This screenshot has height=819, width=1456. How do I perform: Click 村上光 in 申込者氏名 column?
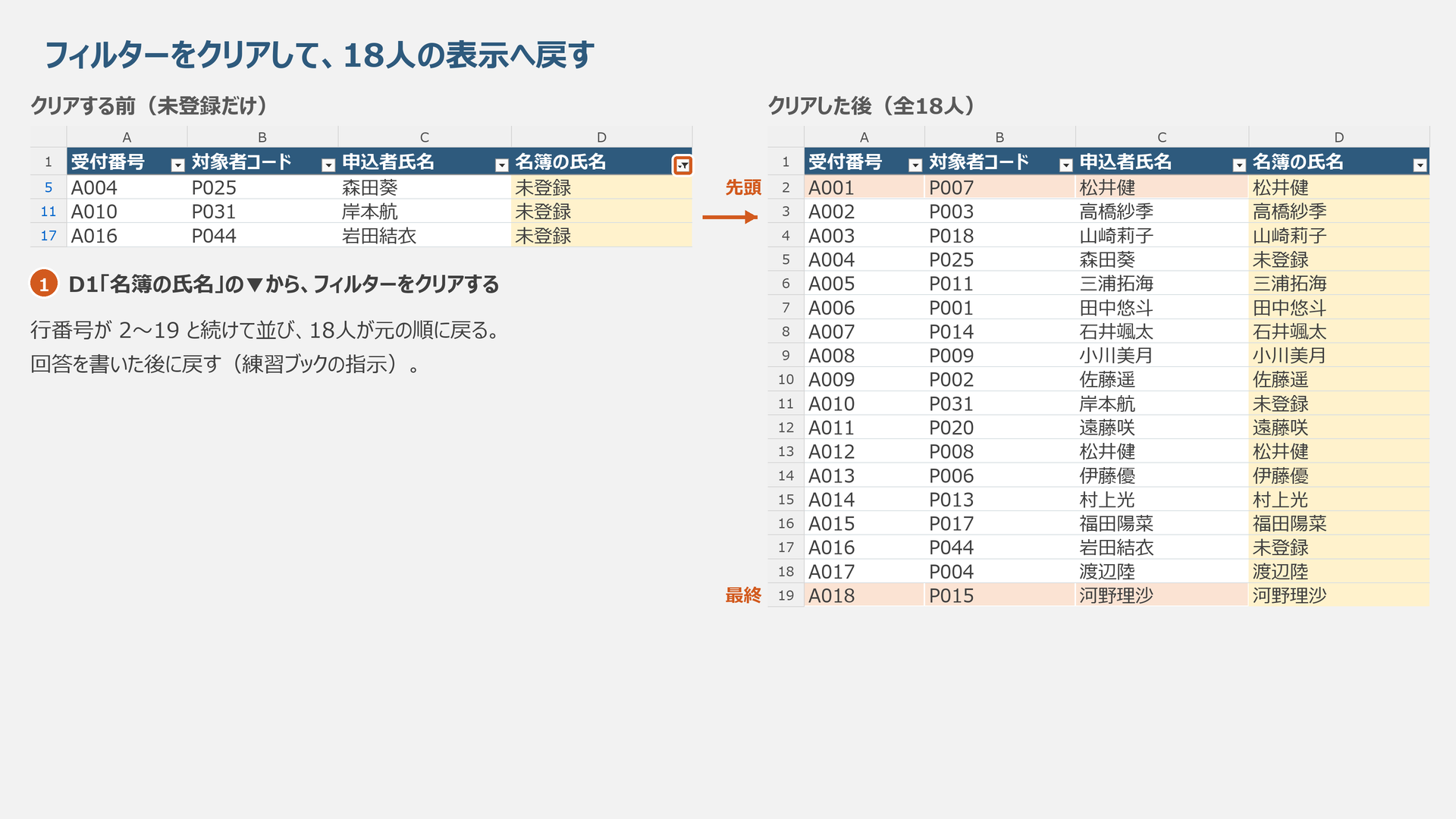1162,500
